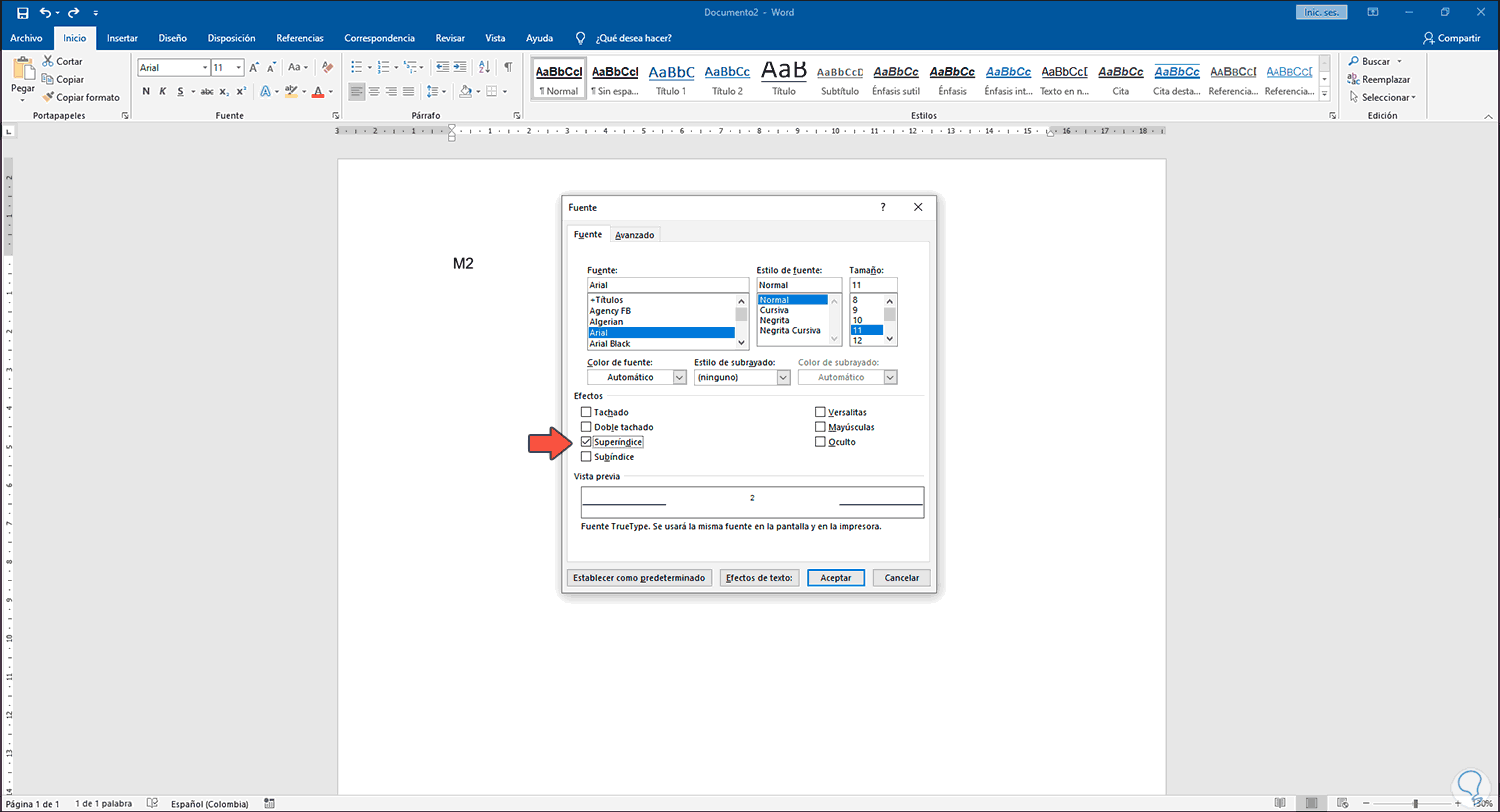The image size is (1500, 812).
Task: Click the save icon in title bar
Action: pyautogui.click(x=22, y=13)
